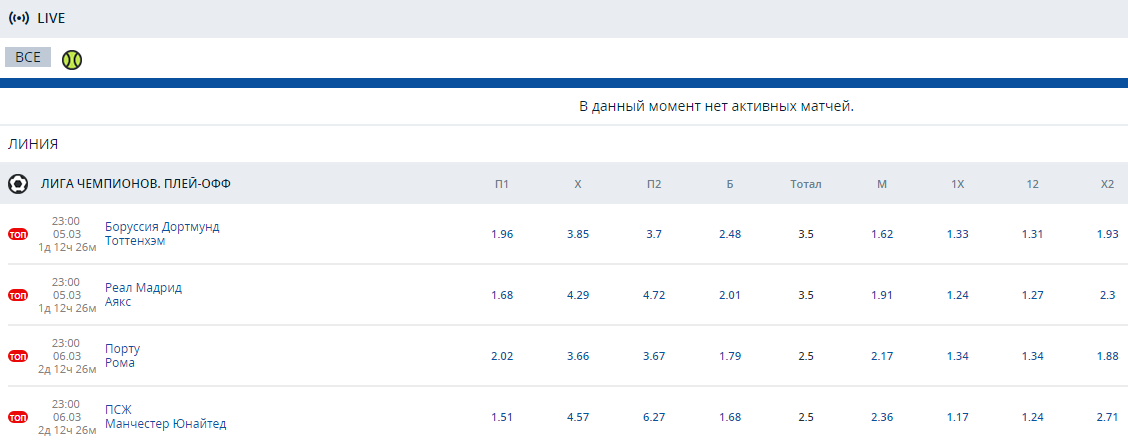Click the TOP badge beside Реал Мадрид match
This screenshot has width=1128, height=446.
pos(17,296)
